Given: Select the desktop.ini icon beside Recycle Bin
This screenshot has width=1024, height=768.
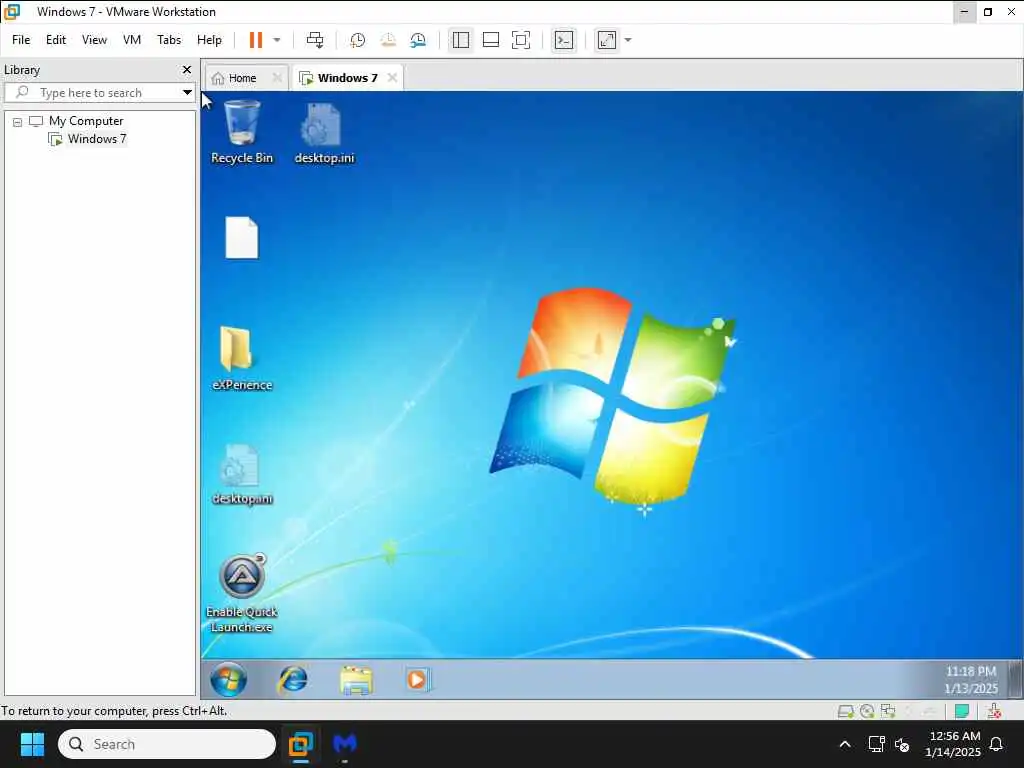Looking at the screenshot, I should [324, 133].
